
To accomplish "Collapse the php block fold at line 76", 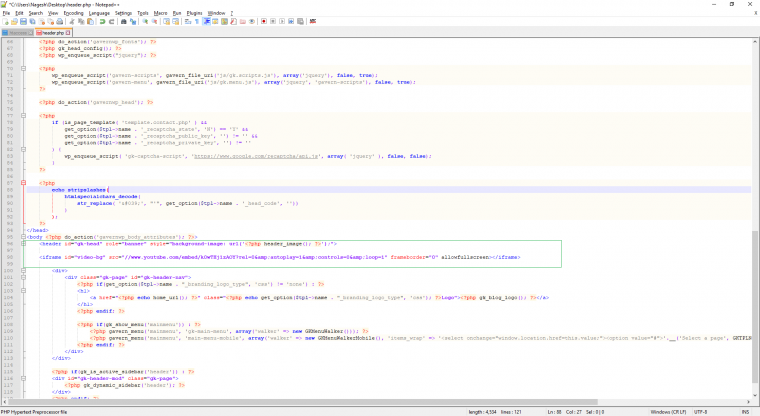I will click(x=23, y=115).
